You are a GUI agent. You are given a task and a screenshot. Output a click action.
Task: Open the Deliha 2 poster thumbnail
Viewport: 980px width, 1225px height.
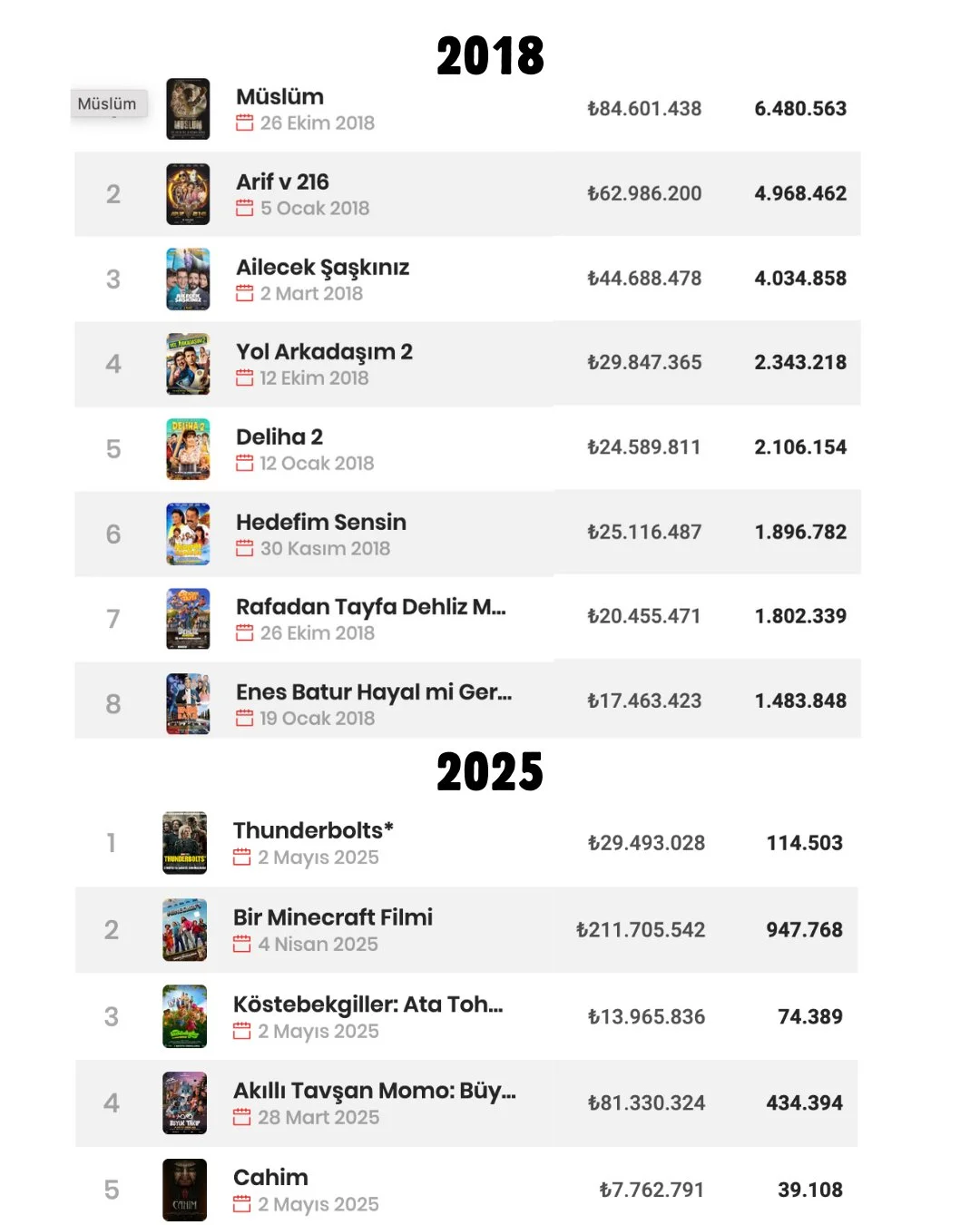tap(188, 449)
